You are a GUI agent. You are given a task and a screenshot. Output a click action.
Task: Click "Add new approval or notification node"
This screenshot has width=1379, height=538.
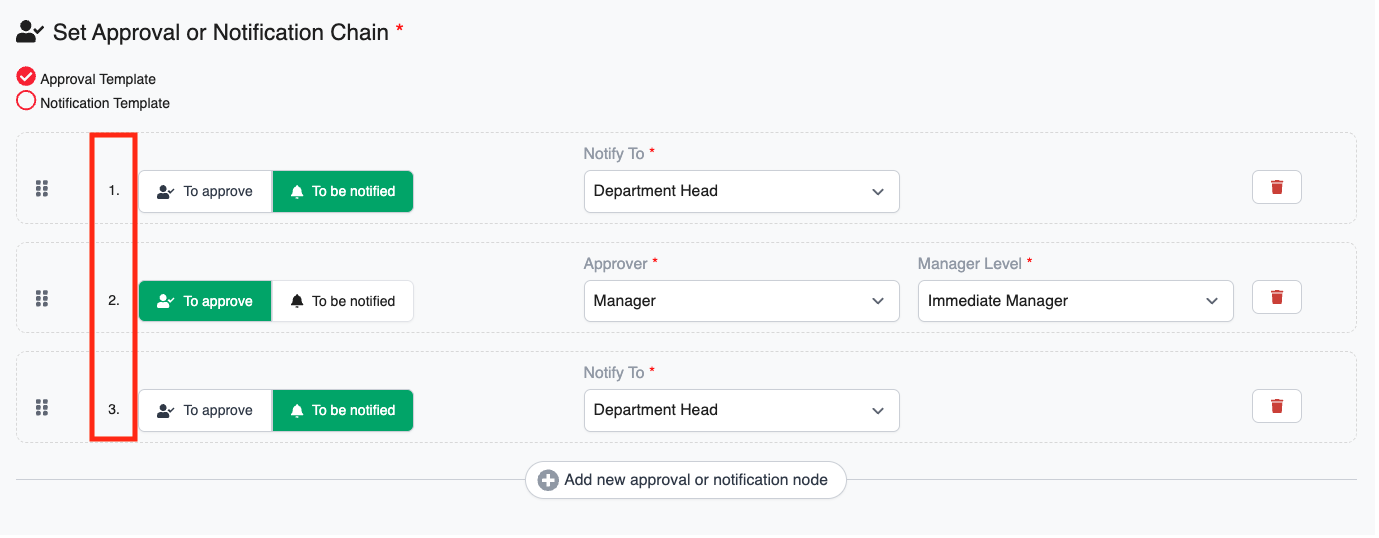[x=695, y=480]
